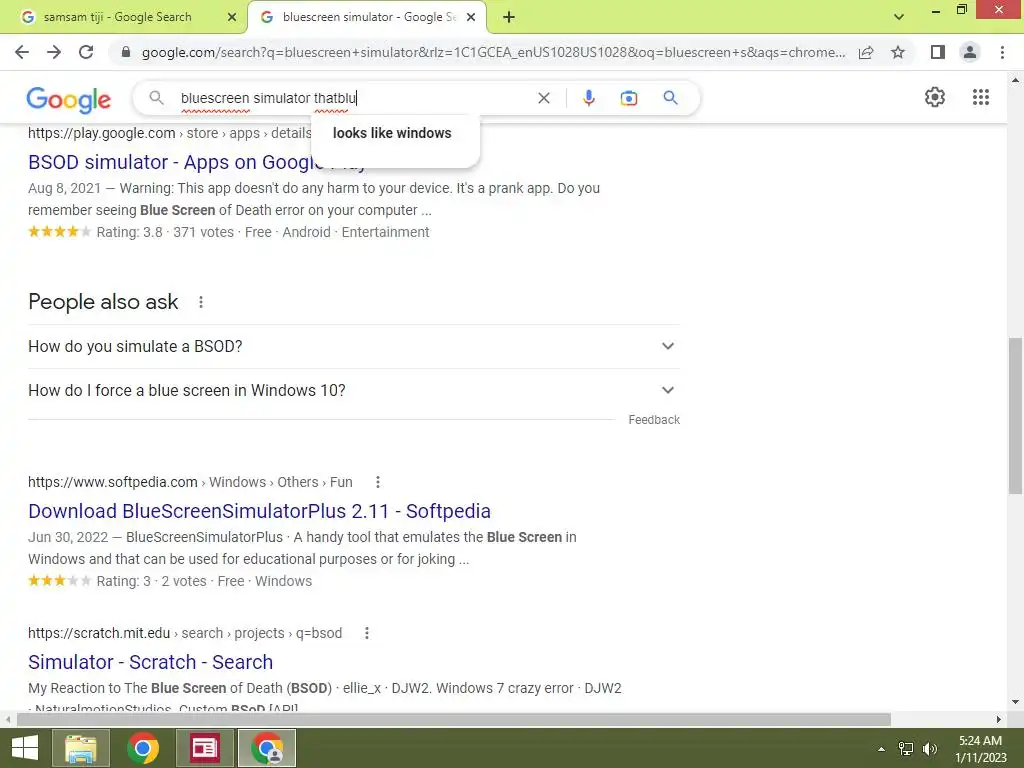Open the Windows Start menu

[x=25, y=748]
